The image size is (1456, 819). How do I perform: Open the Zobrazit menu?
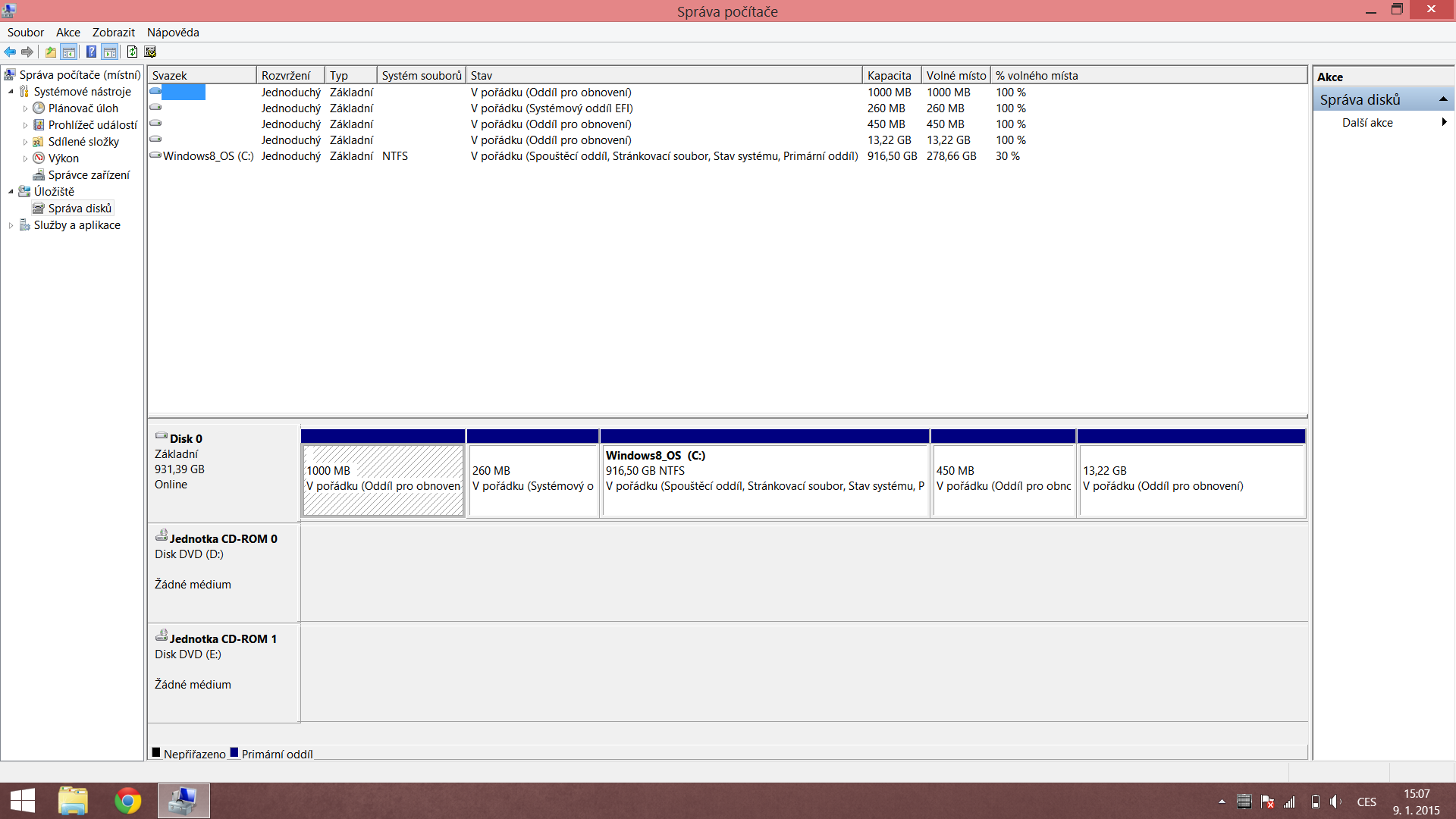pyautogui.click(x=113, y=33)
